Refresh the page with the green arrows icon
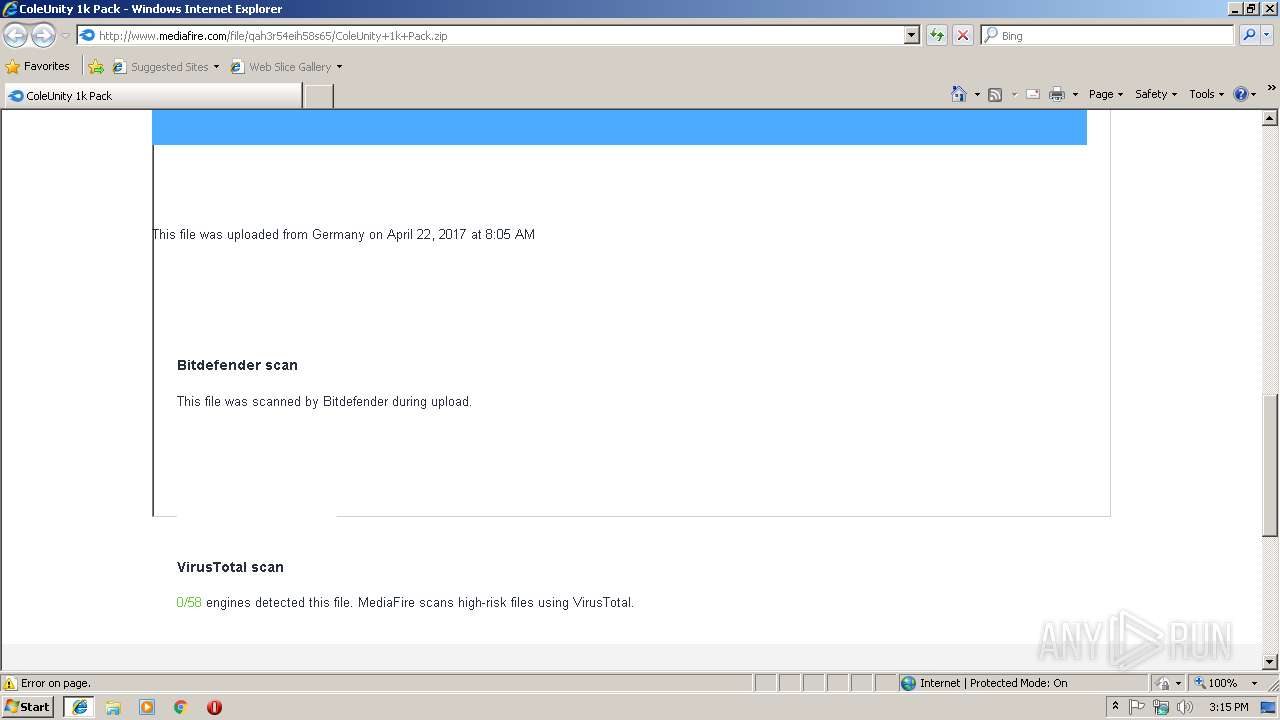The width and height of the screenshot is (1280, 720). [936, 35]
